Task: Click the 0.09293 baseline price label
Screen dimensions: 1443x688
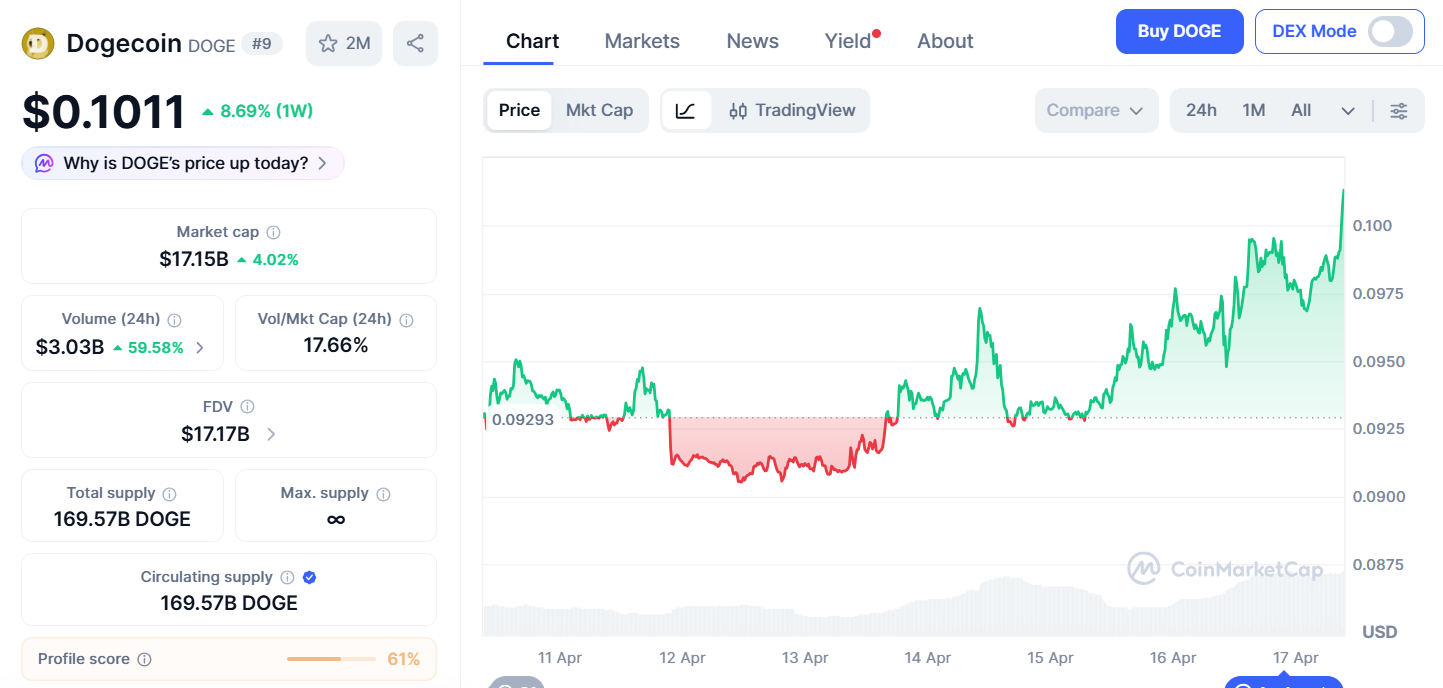Action: coord(522,419)
